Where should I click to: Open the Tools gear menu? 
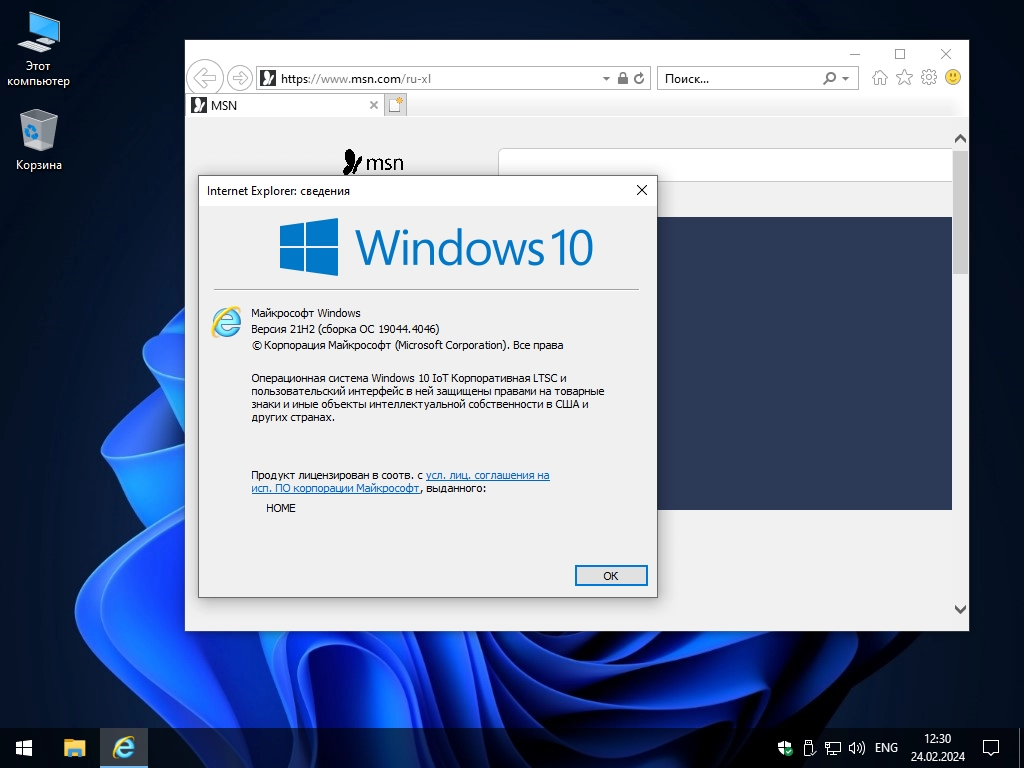tap(929, 78)
